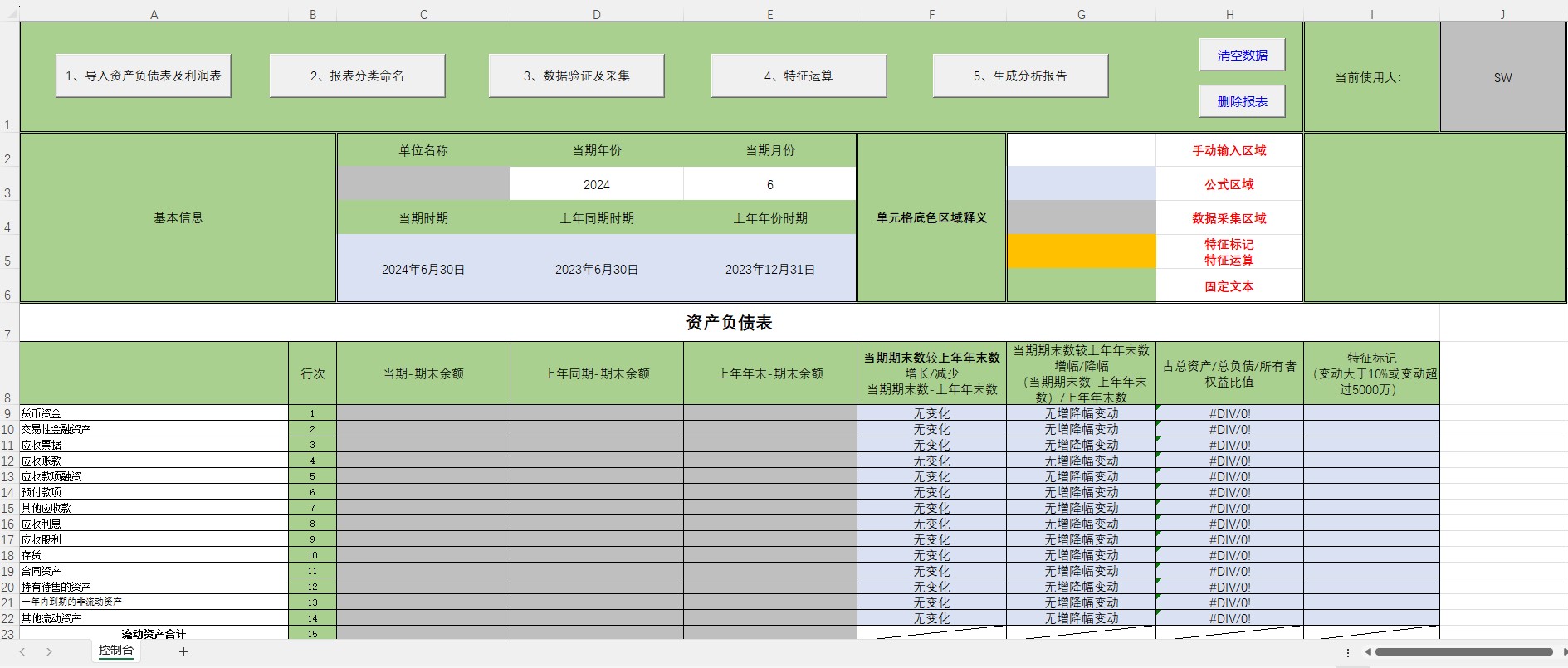
Task: Click horizontal scrollbar left arrow
Action: 1367,652
